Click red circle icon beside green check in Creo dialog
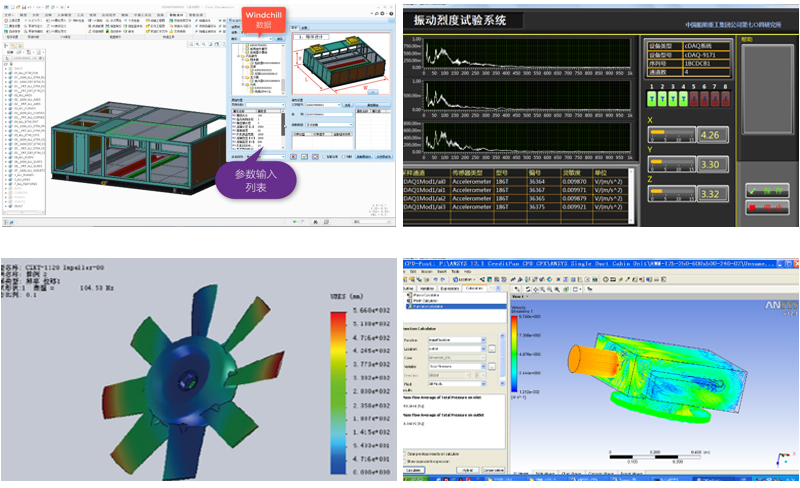Viewport: 800px width, 488px height. tap(315, 157)
